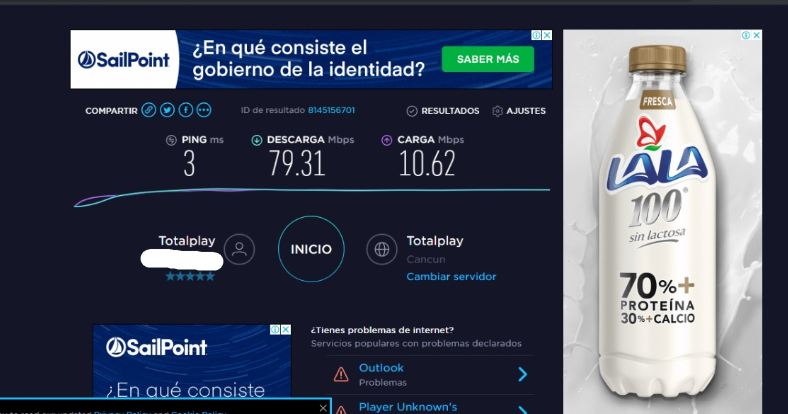Start the speed test with INICIO

click(x=311, y=249)
